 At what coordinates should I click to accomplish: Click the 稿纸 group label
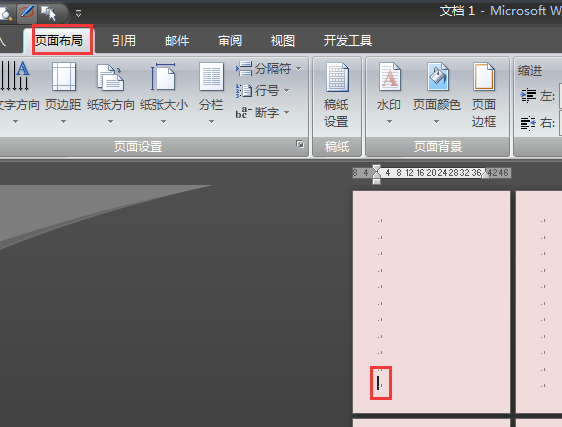pyautogui.click(x=337, y=146)
